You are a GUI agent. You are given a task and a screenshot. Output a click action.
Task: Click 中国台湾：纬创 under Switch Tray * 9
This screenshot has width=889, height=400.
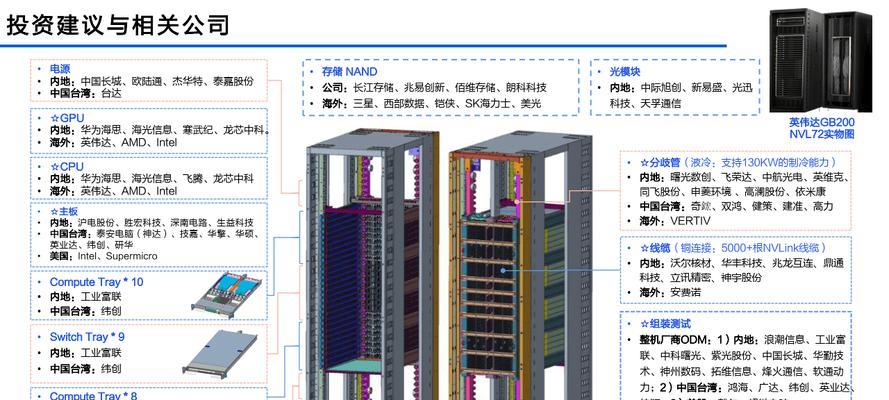pos(85,368)
